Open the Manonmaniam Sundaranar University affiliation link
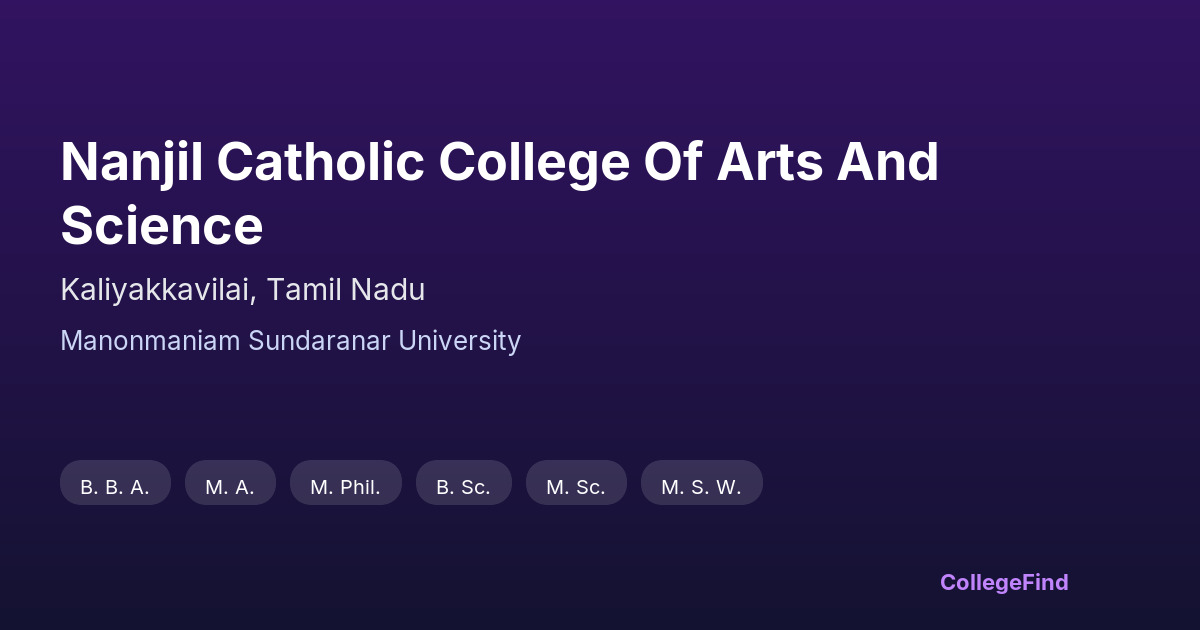Viewport: 1200px width, 630px height. pos(290,341)
